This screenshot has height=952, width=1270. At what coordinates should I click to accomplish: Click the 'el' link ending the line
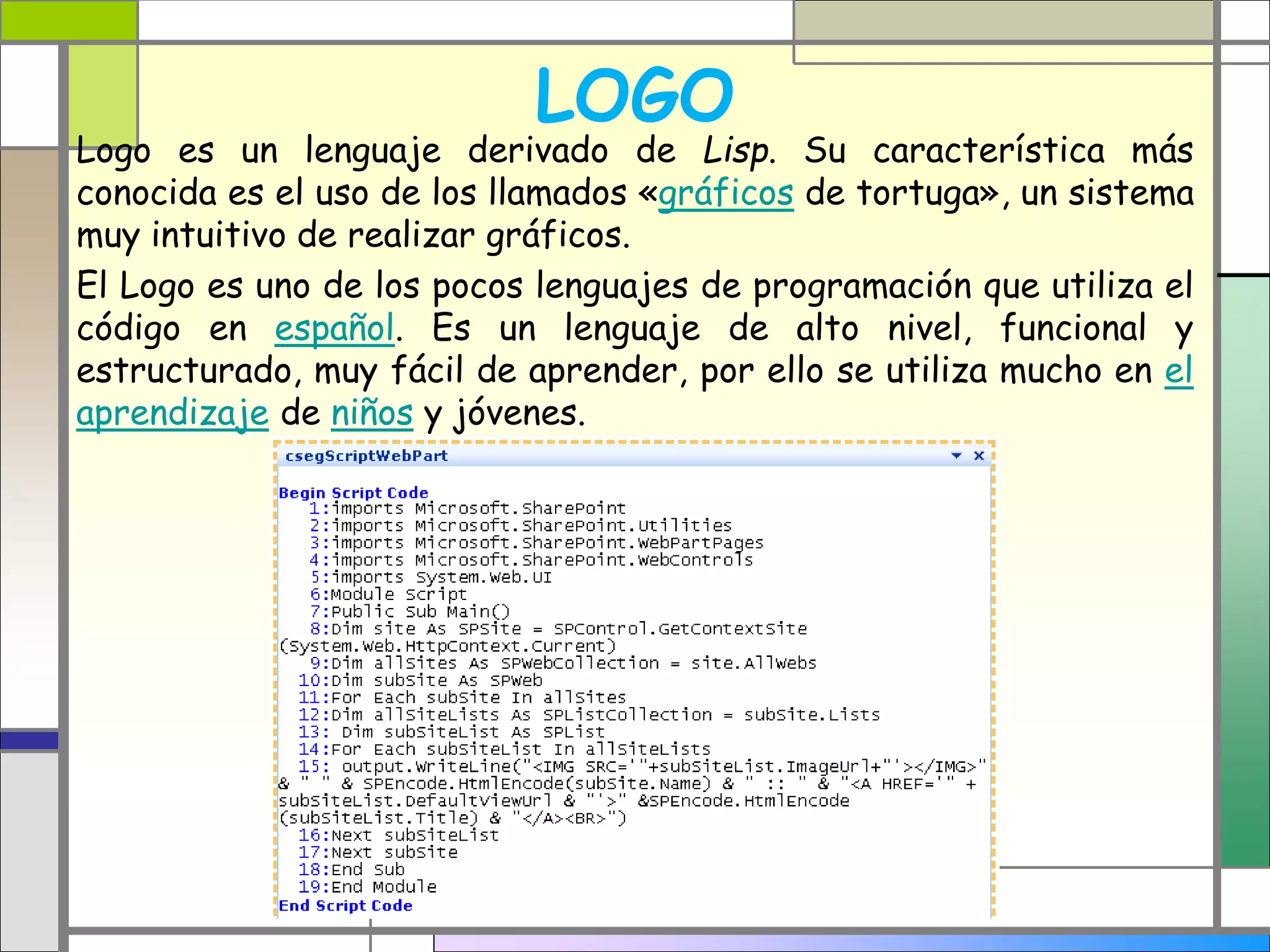coord(1178,371)
